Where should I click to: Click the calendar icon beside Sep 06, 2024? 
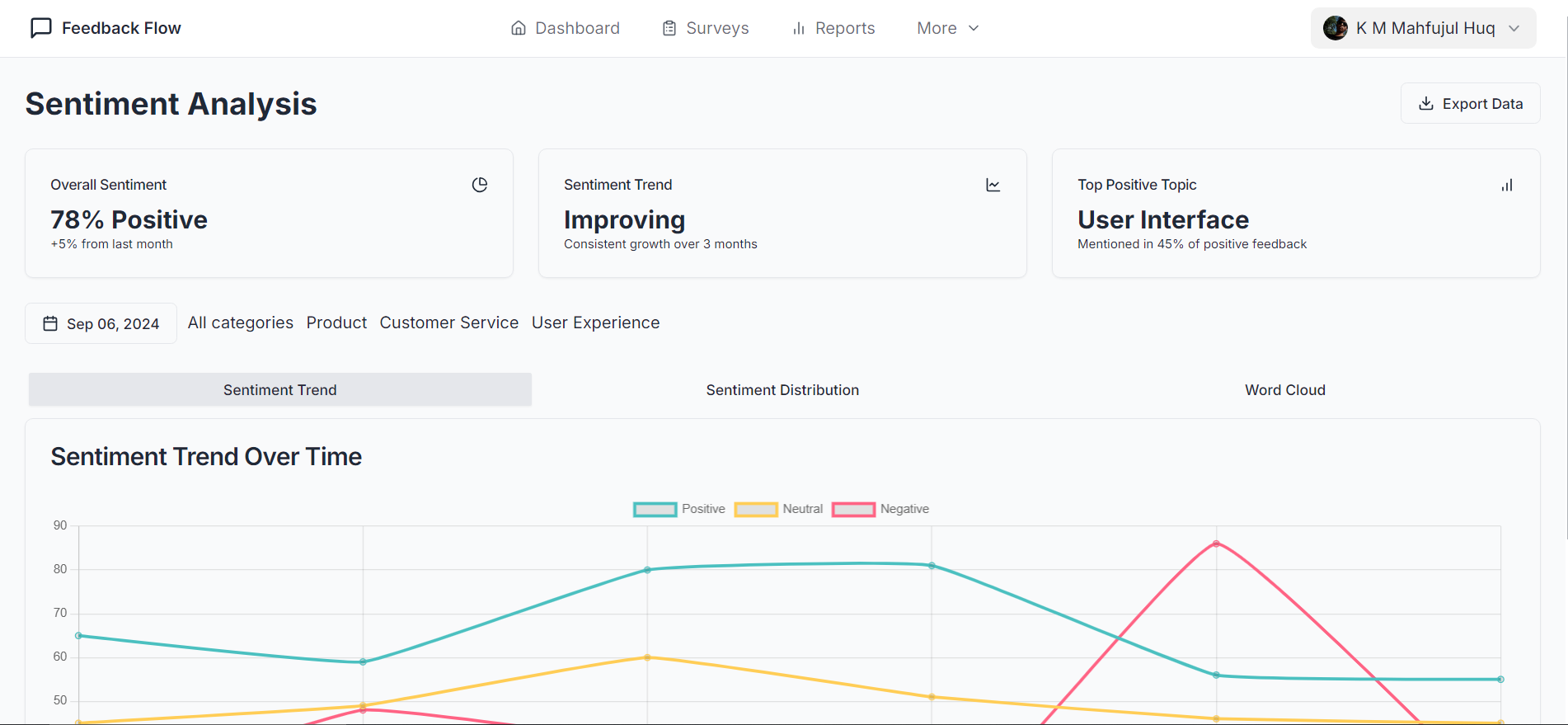coord(50,323)
